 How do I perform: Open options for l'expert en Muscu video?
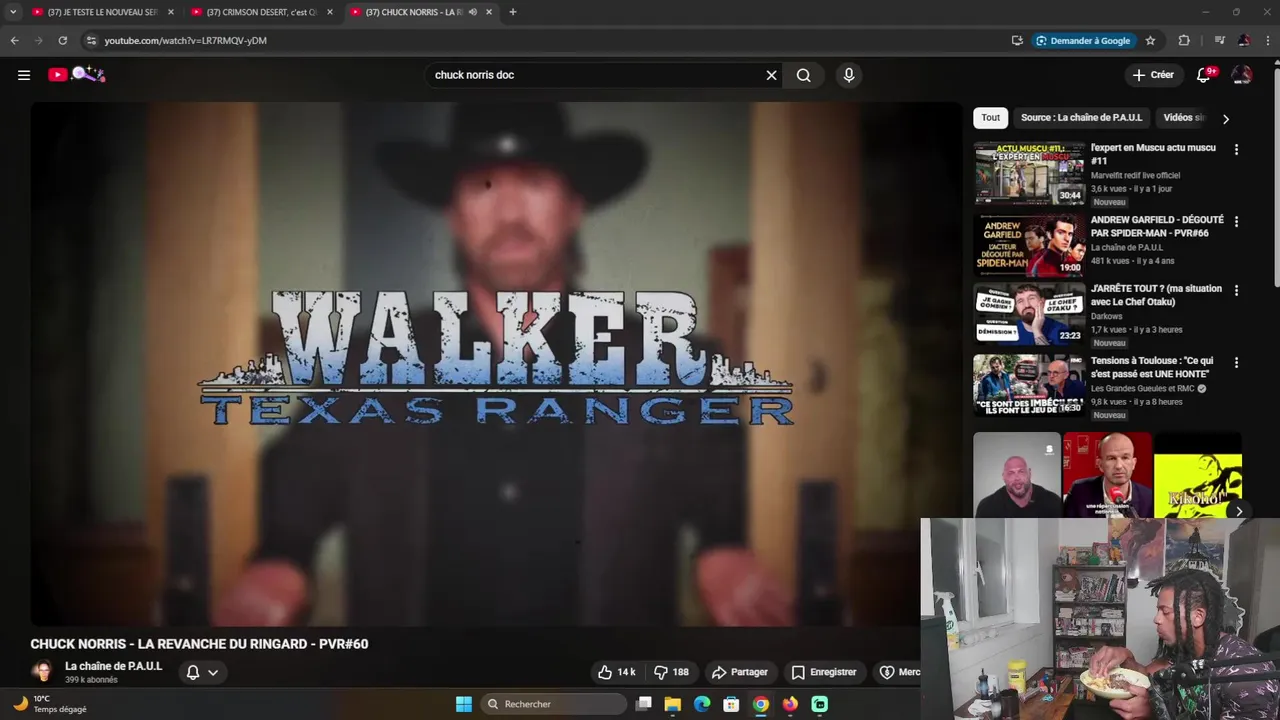pos(1236,150)
